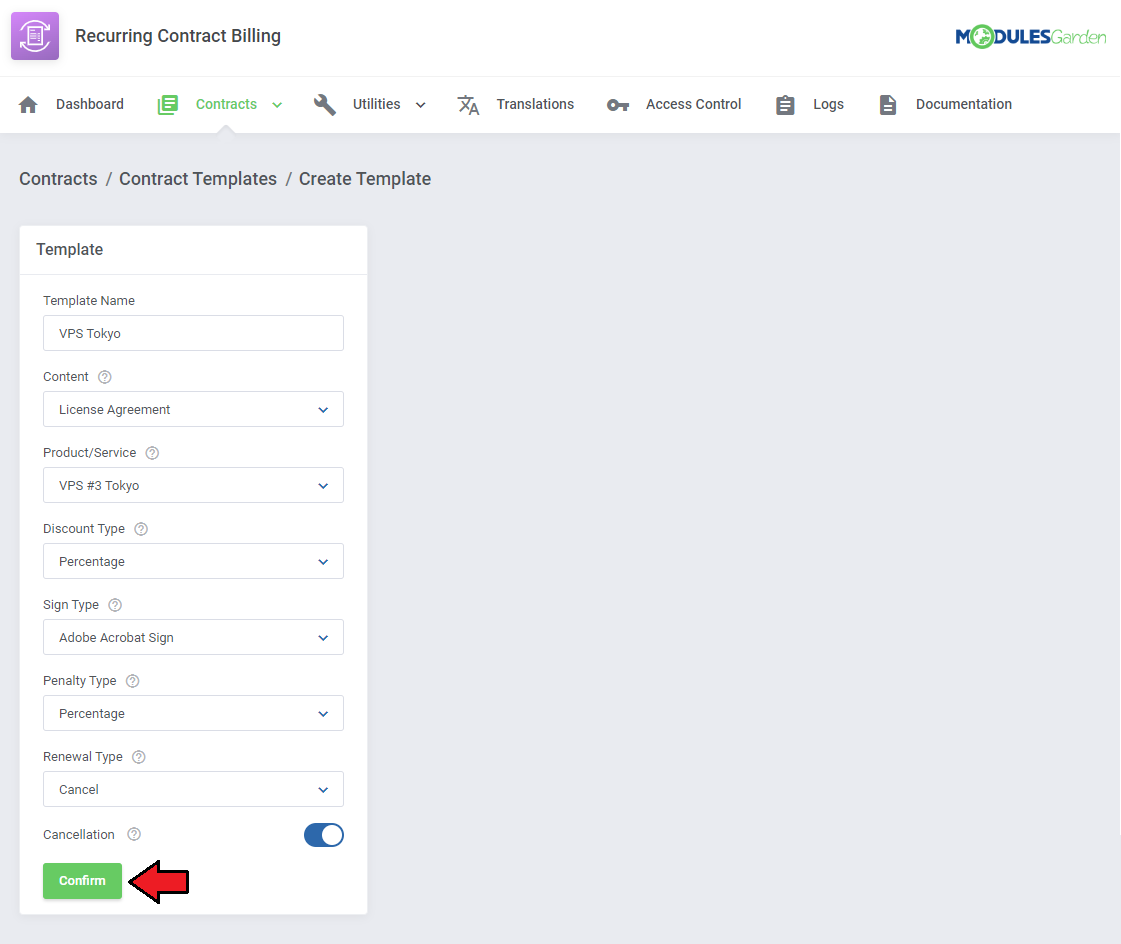Image resolution: width=1121 pixels, height=944 pixels.
Task: Show help tooltip for Content field
Action: coord(104,377)
